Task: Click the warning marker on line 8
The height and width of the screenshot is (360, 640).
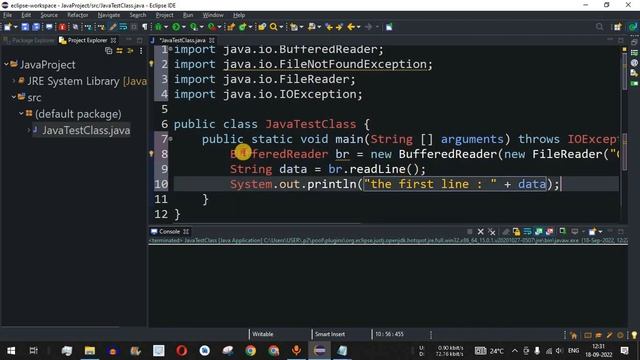Action: [x=151, y=154]
